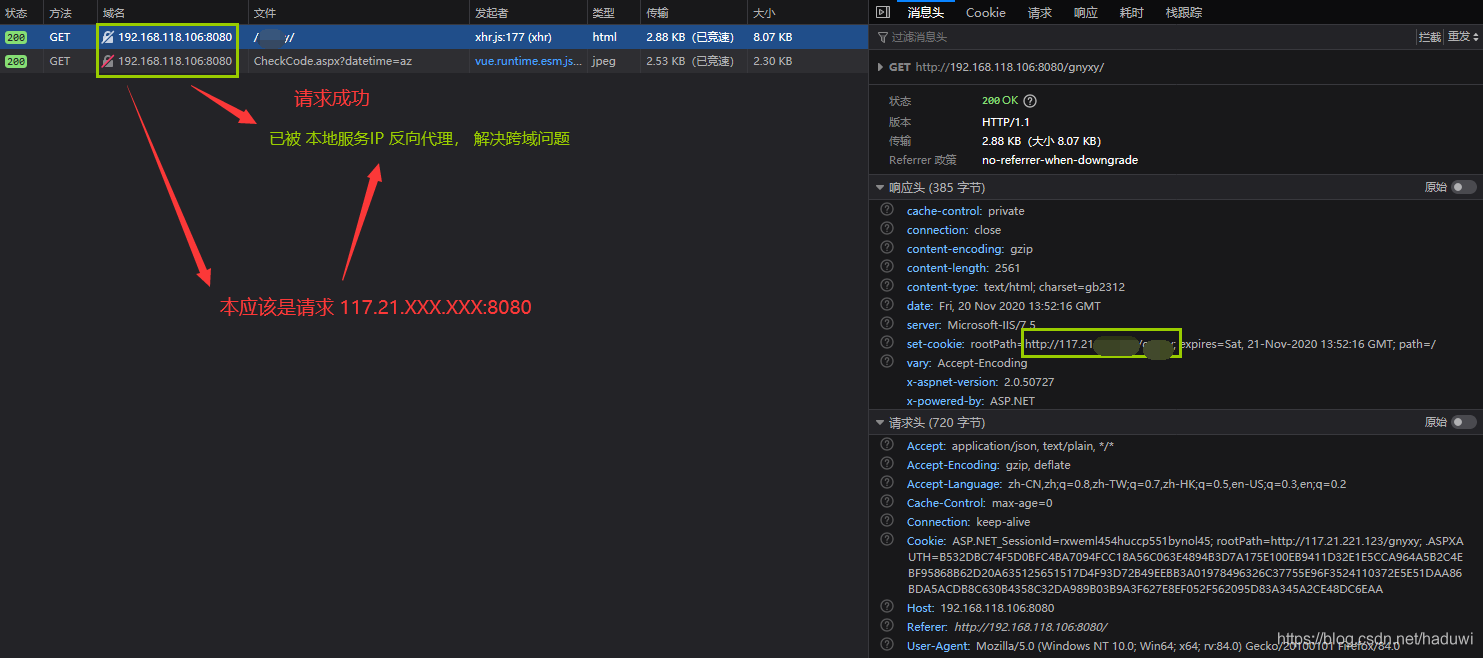Collapse the 响应头 response headers section
The width and height of the screenshot is (1483, 658).
pyautogui.click(x=880, y=187)
